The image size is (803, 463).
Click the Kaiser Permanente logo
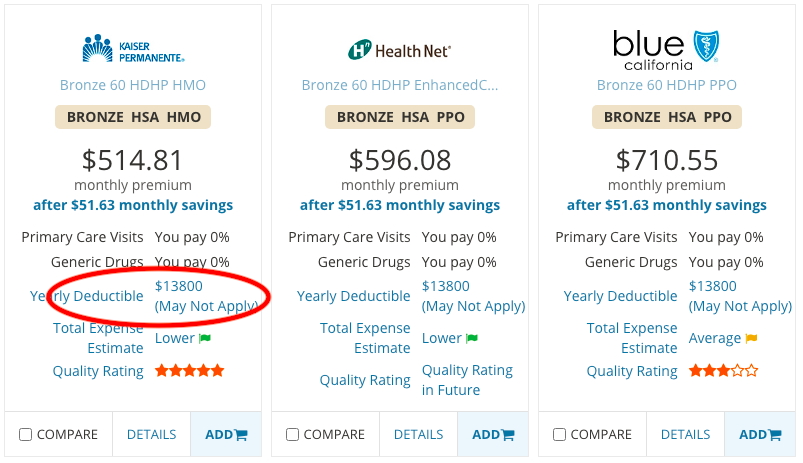click(x=133, y=48)
